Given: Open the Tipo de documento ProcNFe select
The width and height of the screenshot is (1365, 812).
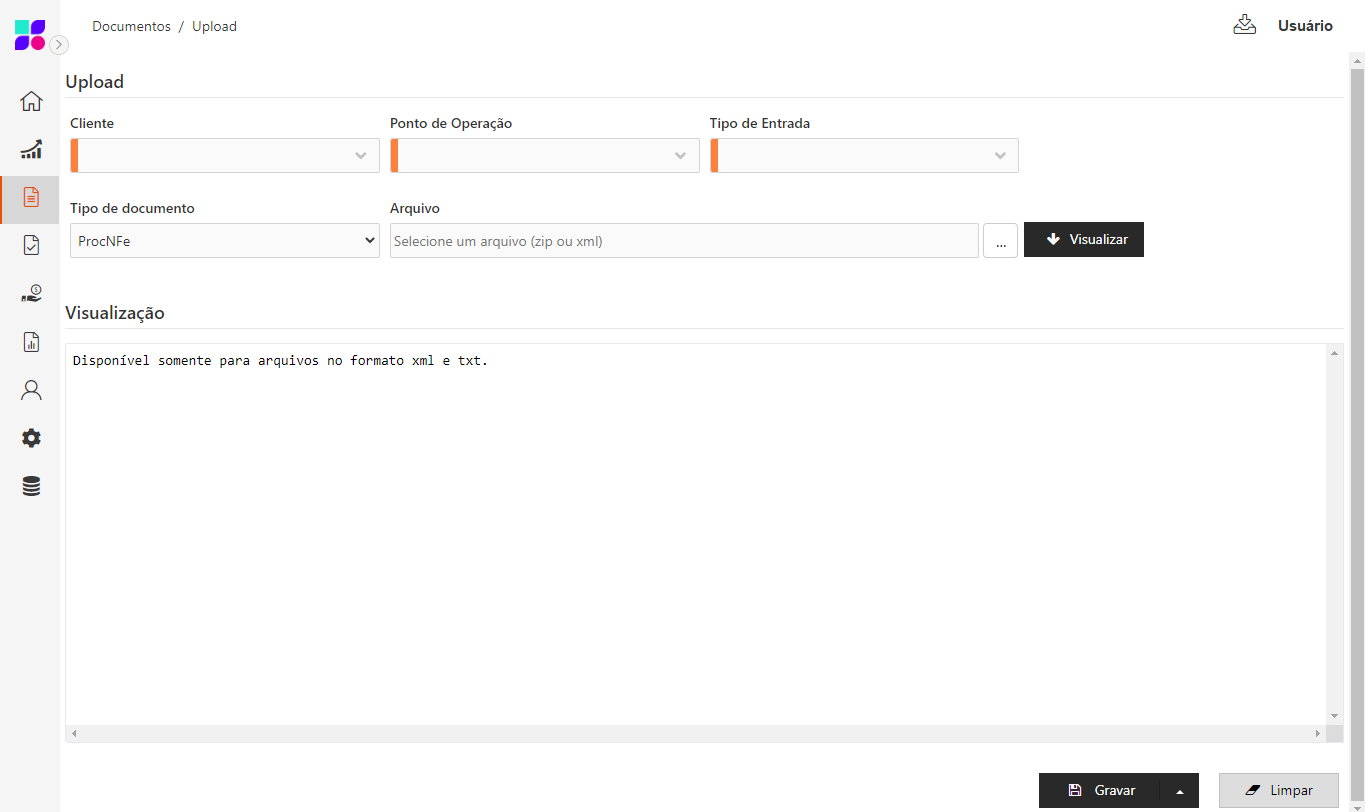Looking at the screenshot, I should 225,241.
